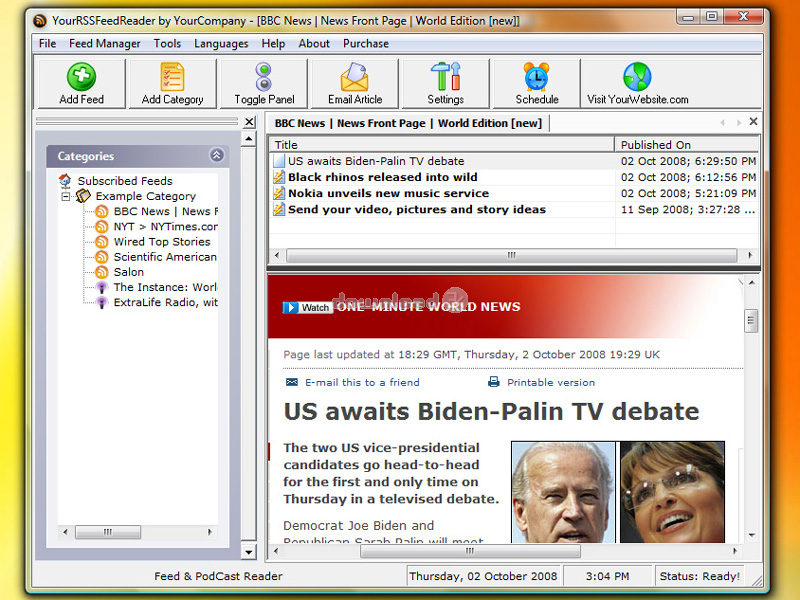Click podcast icon beside The Instance feed
Screen dimensions: 800x600
(x=102, y=287)
